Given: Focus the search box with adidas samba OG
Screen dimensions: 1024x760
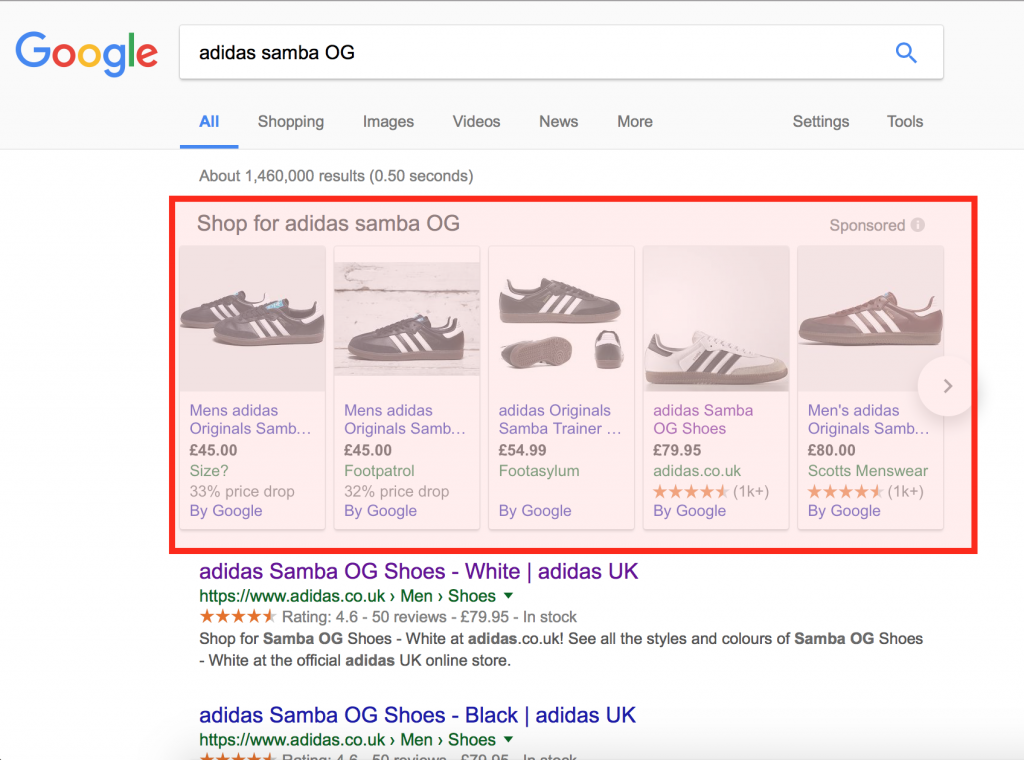Looking at the screenshot, I should pos(562,52).
